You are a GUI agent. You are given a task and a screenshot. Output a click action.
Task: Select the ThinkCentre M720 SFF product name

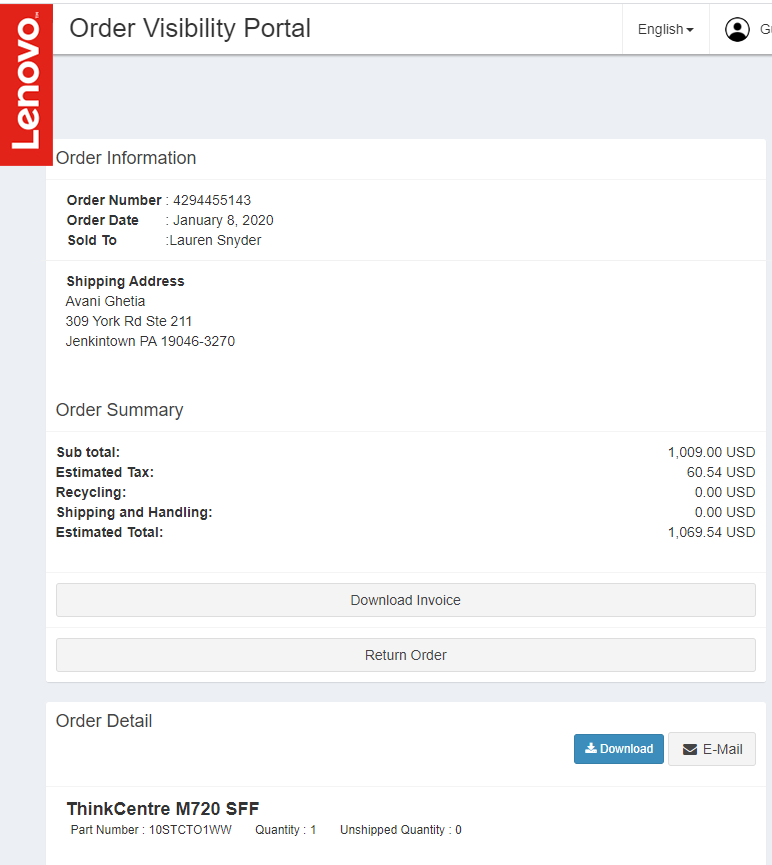pos(163,809)
